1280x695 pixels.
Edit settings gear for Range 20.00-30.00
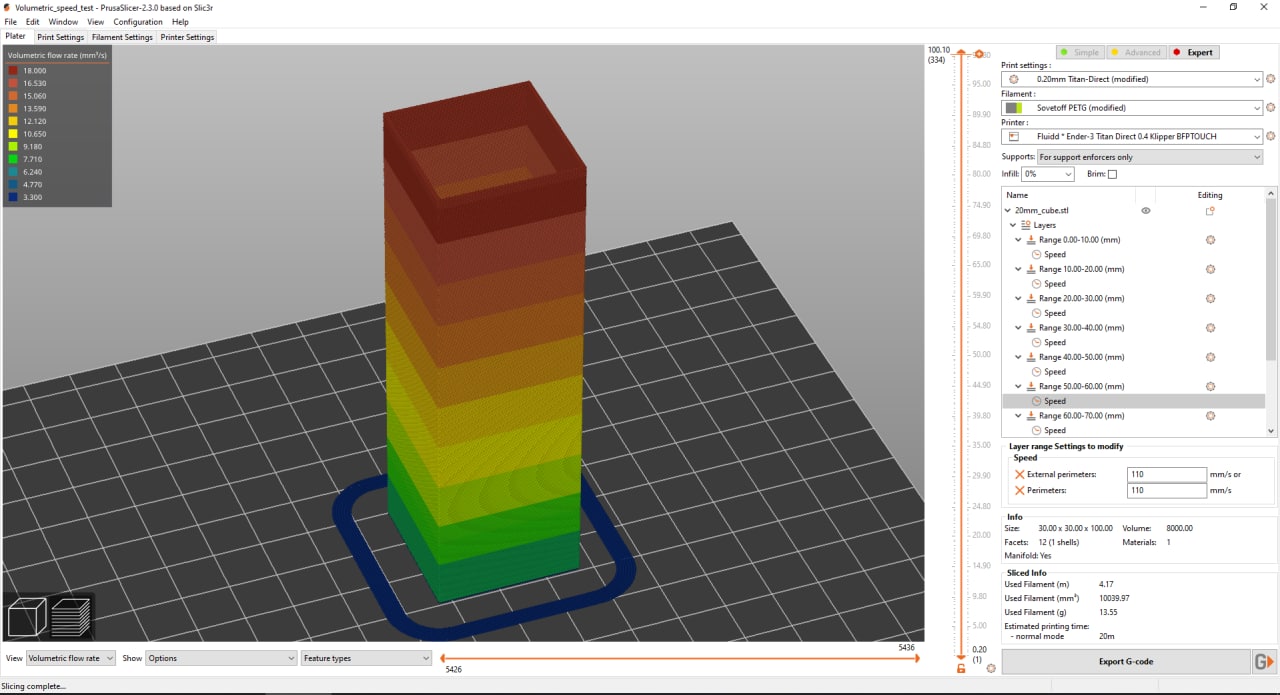pyautogui.click(x=1210, y=298)
